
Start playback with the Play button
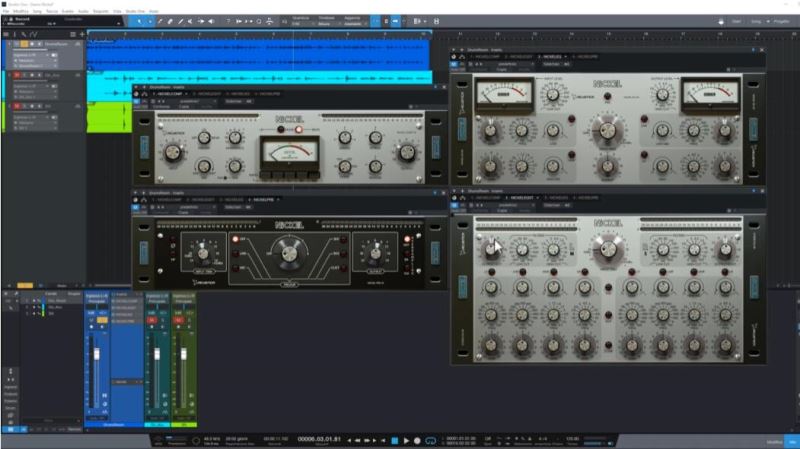(406, 440)
